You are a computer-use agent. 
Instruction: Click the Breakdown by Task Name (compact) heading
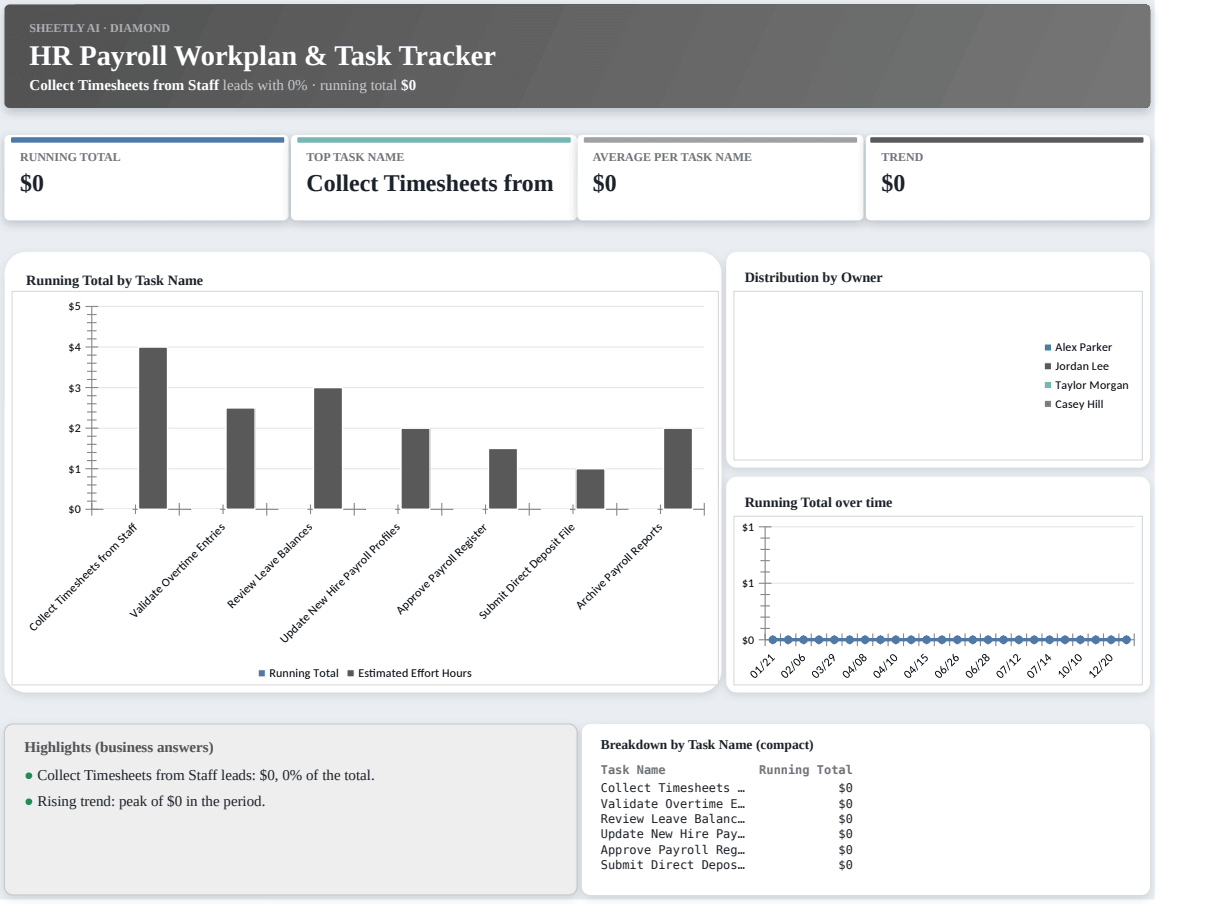(707, 745)
